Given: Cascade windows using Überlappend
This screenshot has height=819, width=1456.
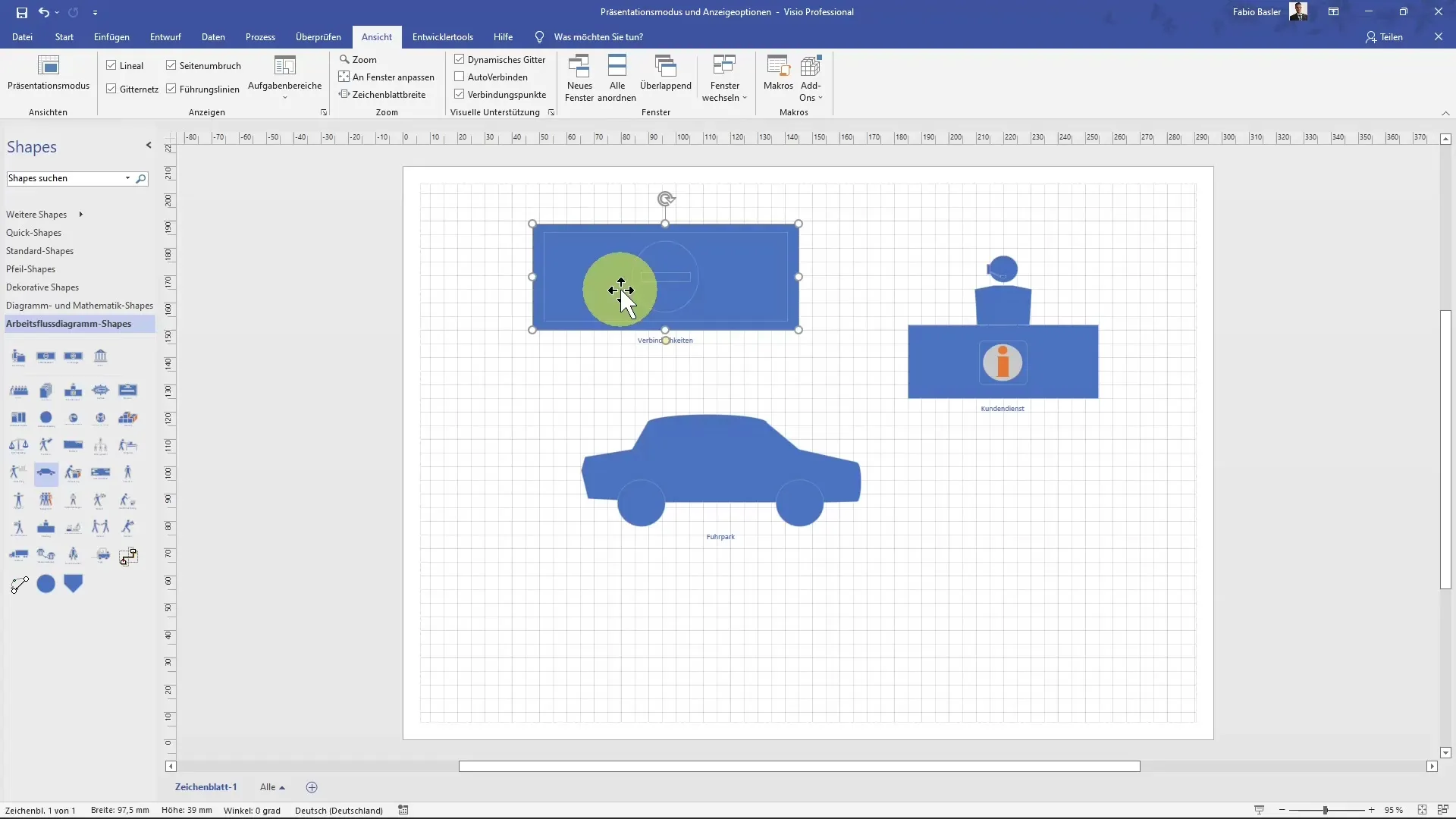Looking at the screenshot, I should [666, 74].
